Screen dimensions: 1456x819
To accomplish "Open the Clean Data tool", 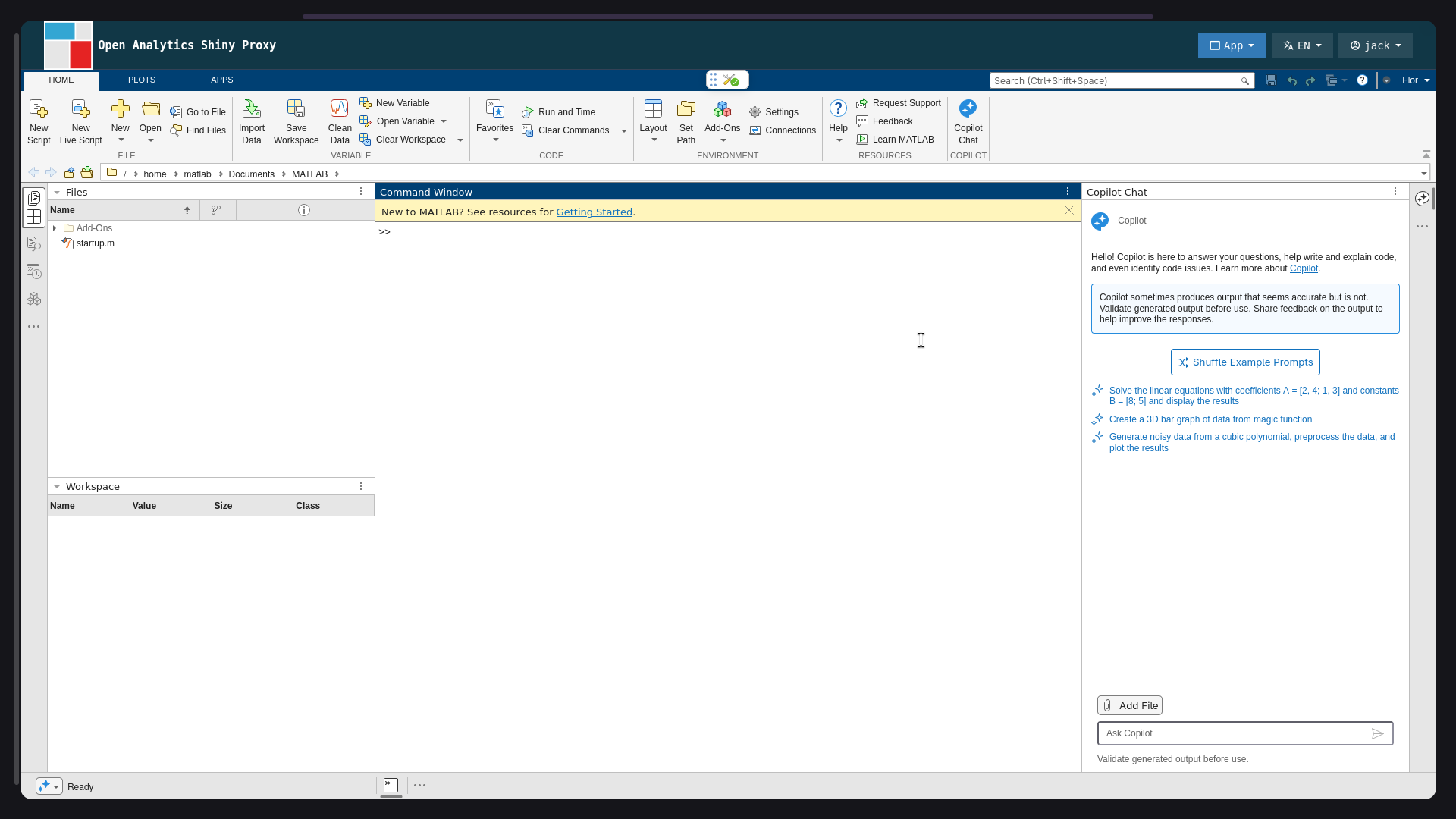I will coord(340,121).
